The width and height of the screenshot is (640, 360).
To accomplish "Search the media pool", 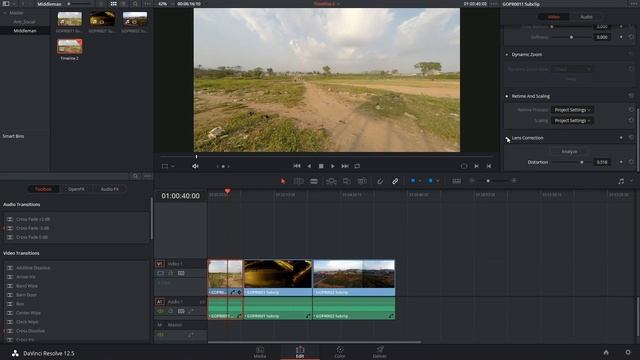I will click(135, 4).
